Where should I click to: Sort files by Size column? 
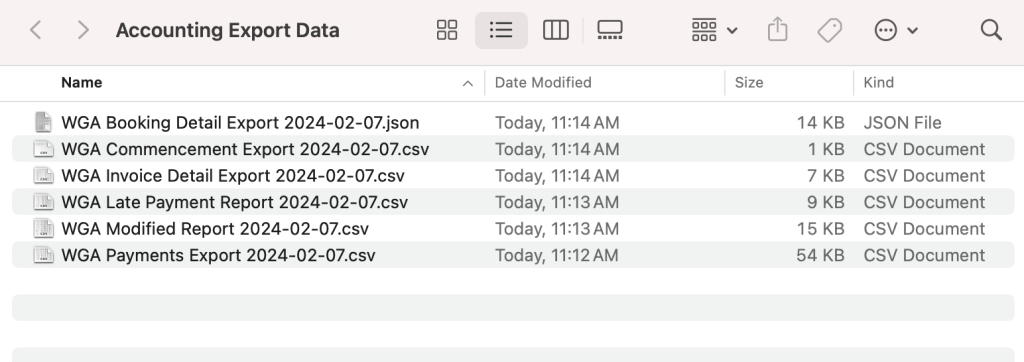click(x=748, y=82)
